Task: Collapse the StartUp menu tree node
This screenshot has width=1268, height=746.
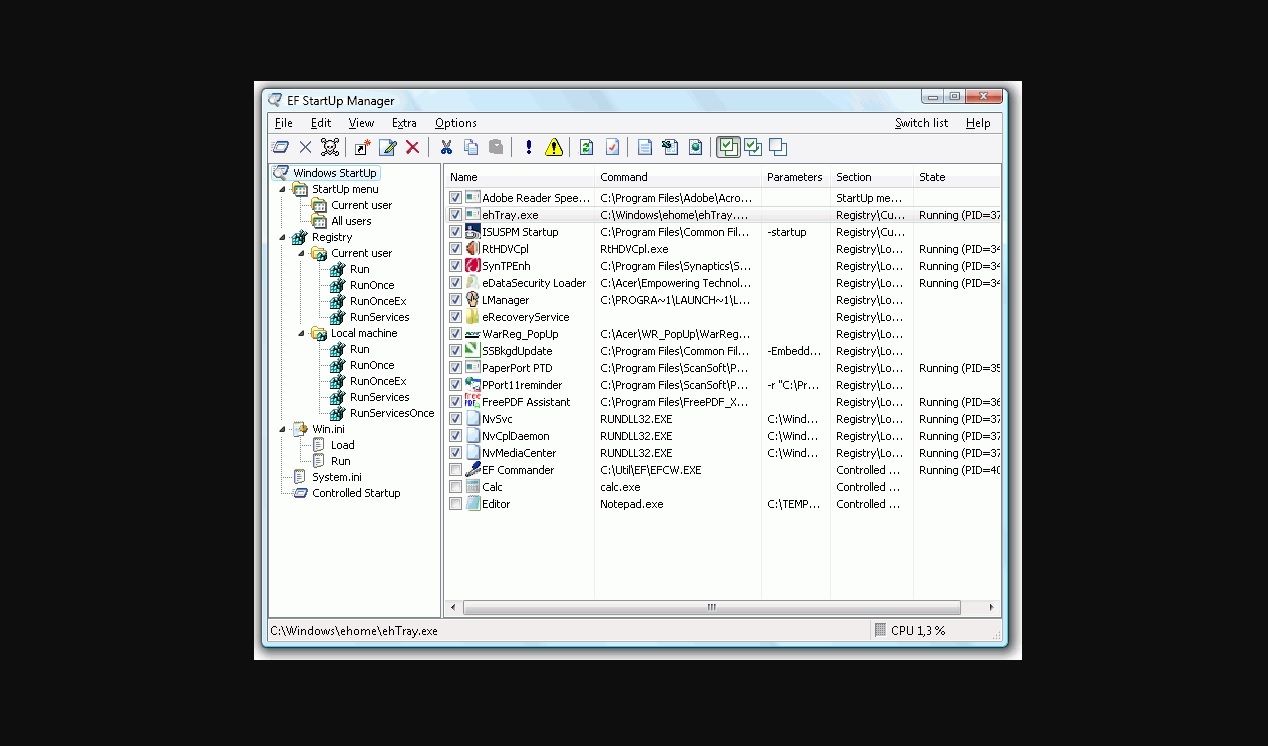Action: (x=283, y=189)
